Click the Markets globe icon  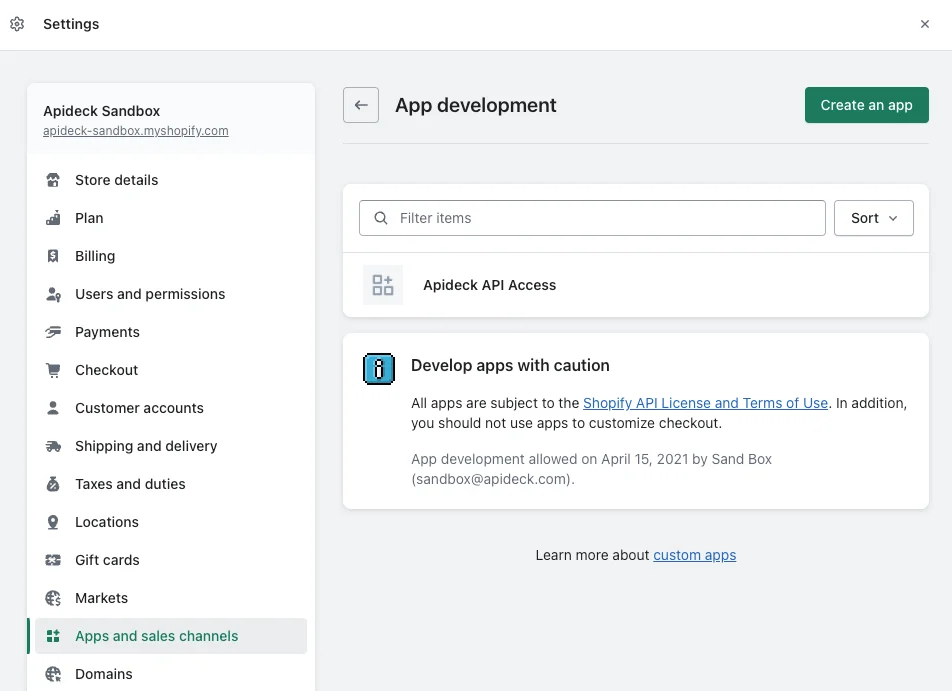53,599
